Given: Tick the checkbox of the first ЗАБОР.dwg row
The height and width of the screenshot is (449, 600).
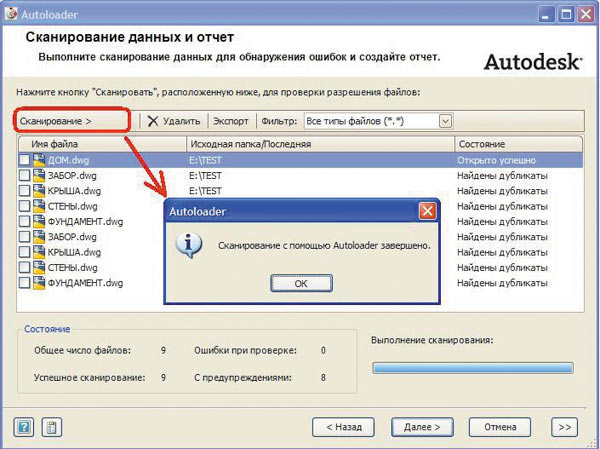Looking at the screenshot, I should point(24,175).
